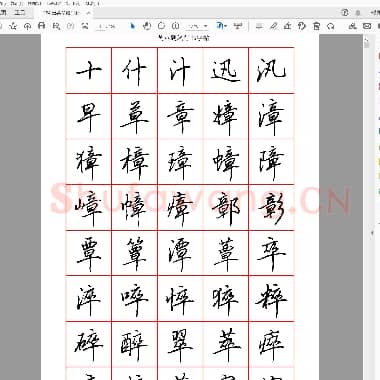Click the icon between sign and trash
This screenshot has height=380, width=380.
(302, 26)
